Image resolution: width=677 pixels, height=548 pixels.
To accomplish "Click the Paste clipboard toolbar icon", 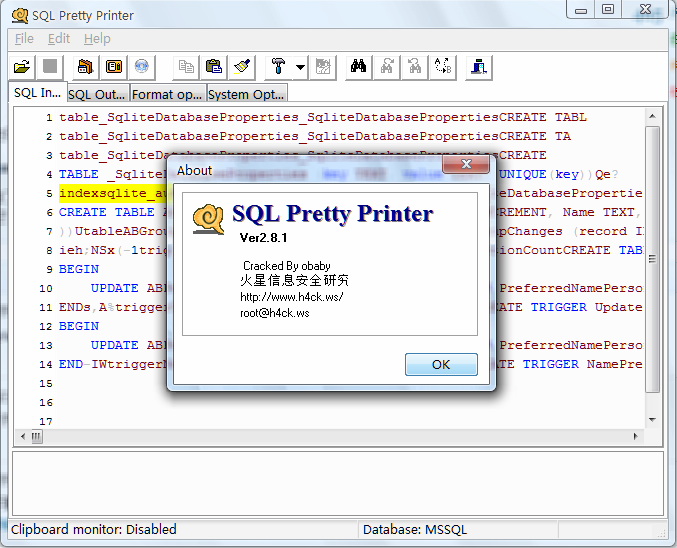I will click(x=214, y=67).
